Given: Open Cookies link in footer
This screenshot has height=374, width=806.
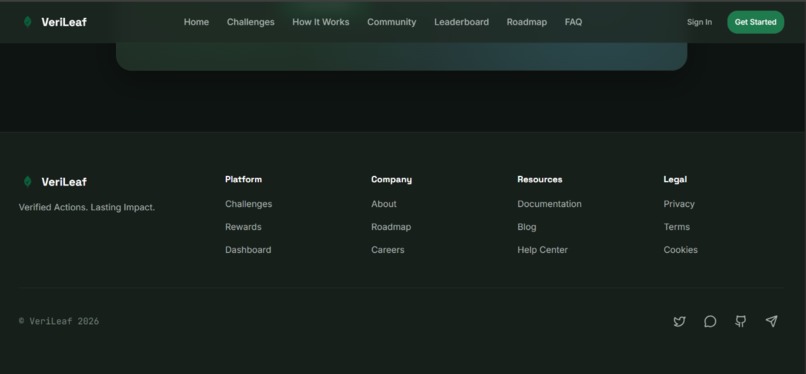Looking at the screenshot, I should pos(681,250).
